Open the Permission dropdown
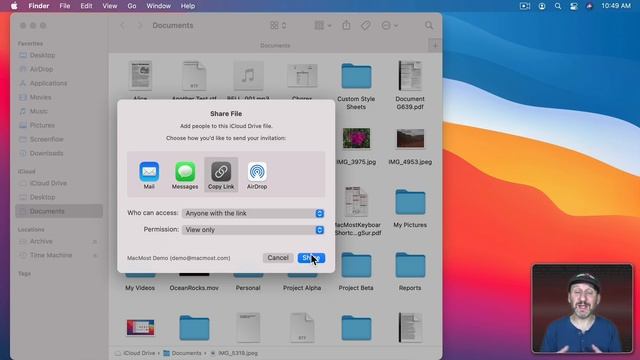The height and width of the screenshot is (360, 640). coord(253,229)
